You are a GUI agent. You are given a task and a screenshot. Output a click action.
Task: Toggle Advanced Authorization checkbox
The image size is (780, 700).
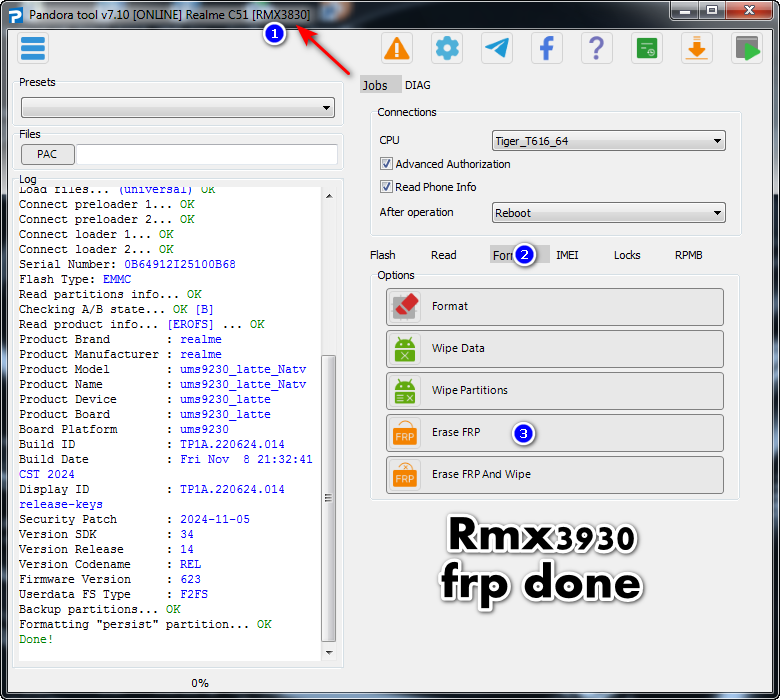point(386,164)
